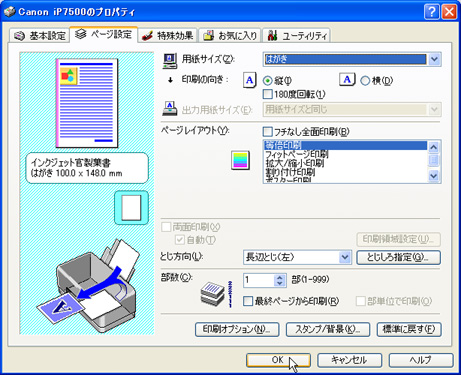Open the 用紙サイズ dropdown

[x=434, y=60]
